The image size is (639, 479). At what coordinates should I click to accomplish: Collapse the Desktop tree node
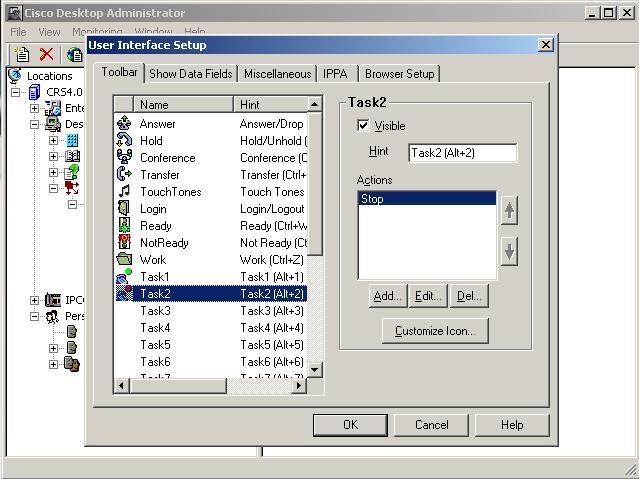(x=35, y=124)
